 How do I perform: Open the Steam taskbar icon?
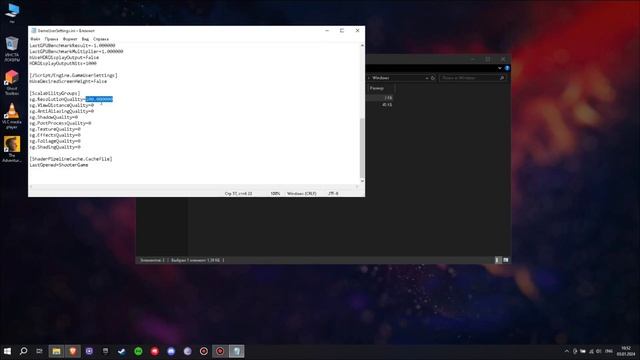pyautogui.click(x=122, y=351)
